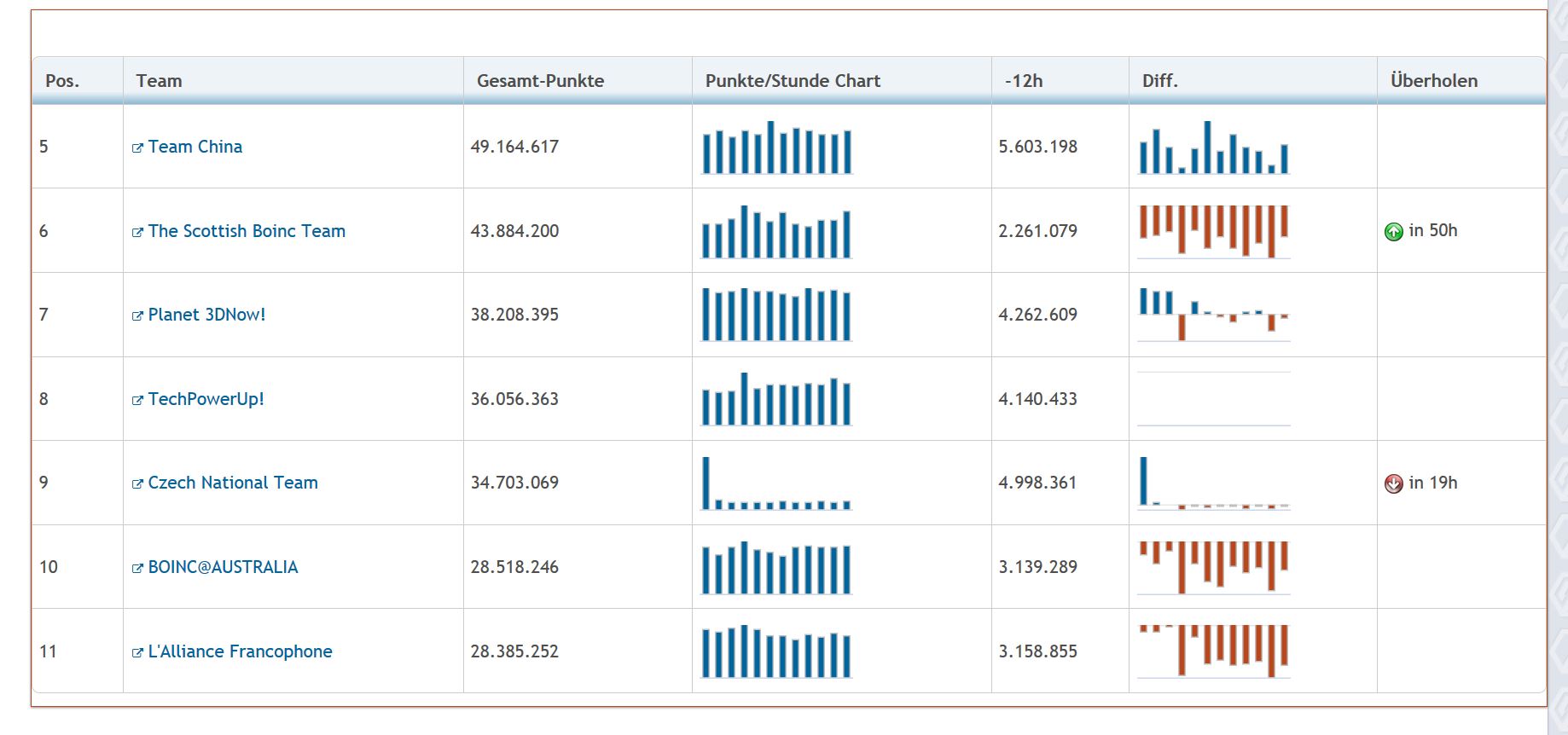This screenshot has height=735, width=1568.
Task: Select the -12h value 5.603.198
Action: point(1037,147)
